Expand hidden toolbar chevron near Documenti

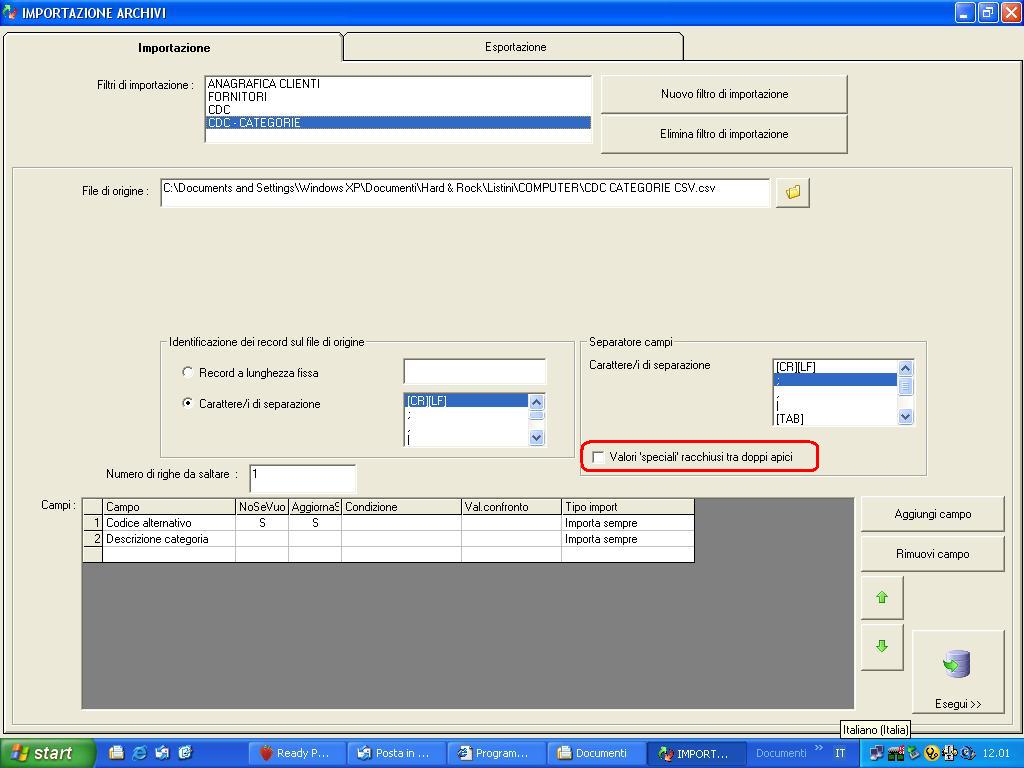click(818, 748)
